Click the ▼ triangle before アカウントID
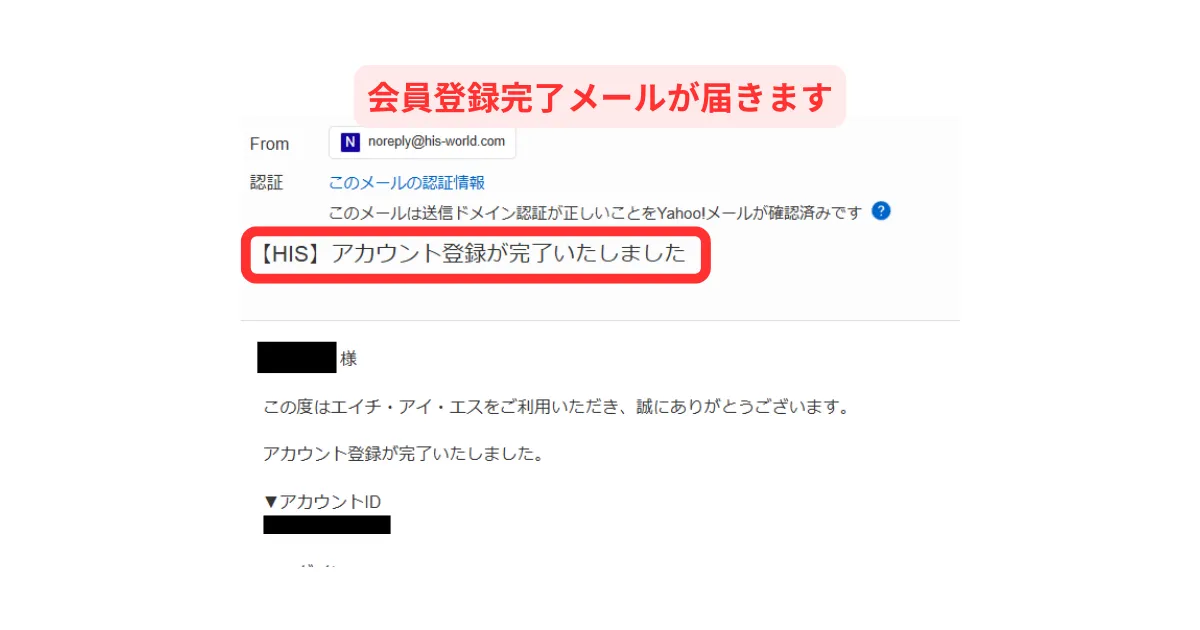This screenshot has height=630, width=1200. point(270,502)
